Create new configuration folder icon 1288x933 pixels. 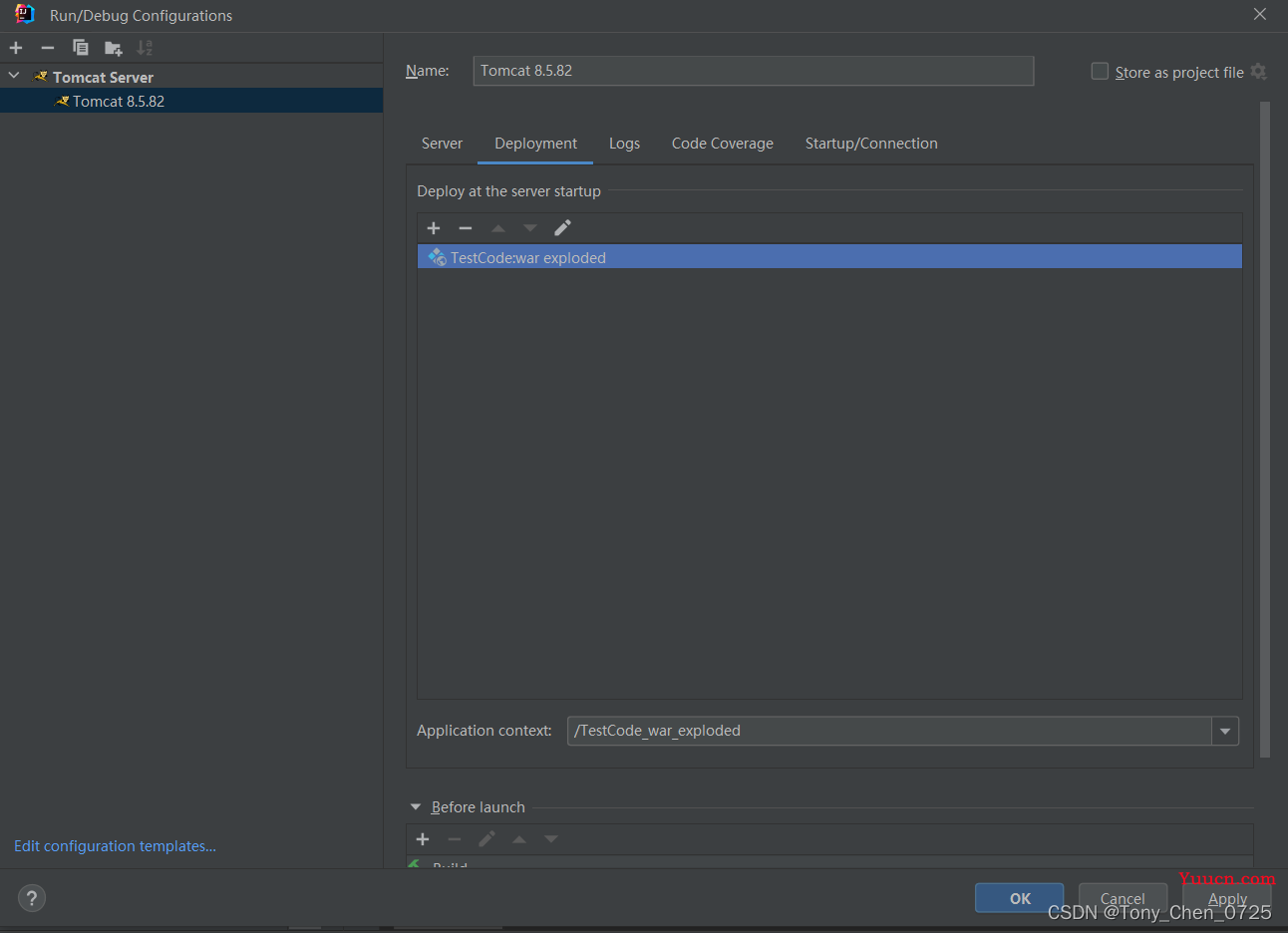coord(113,48)
